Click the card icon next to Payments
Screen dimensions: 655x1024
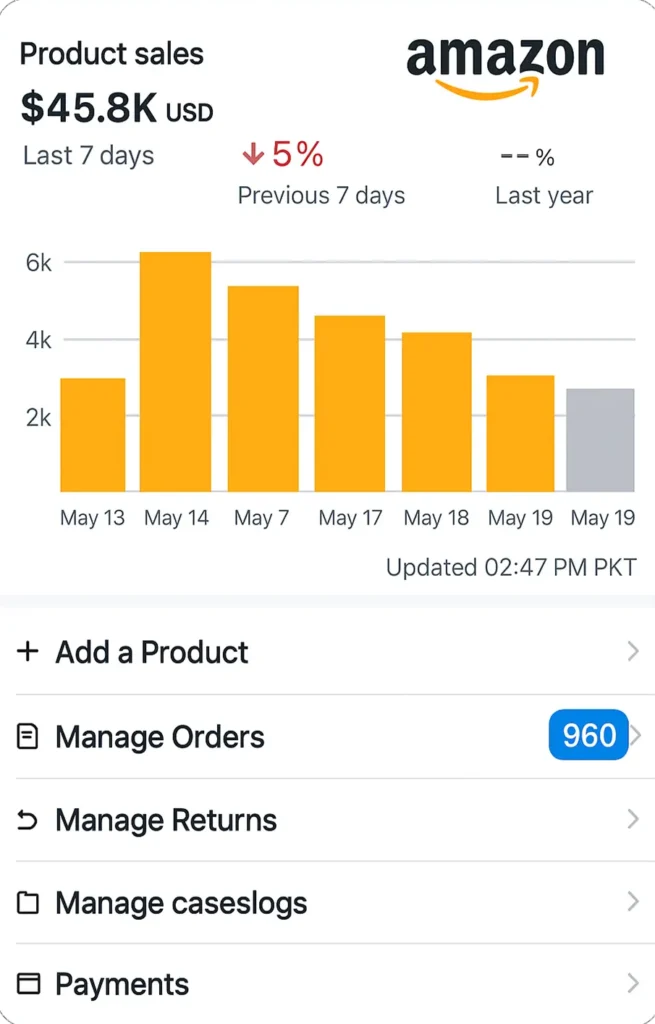tap(27, 984)
